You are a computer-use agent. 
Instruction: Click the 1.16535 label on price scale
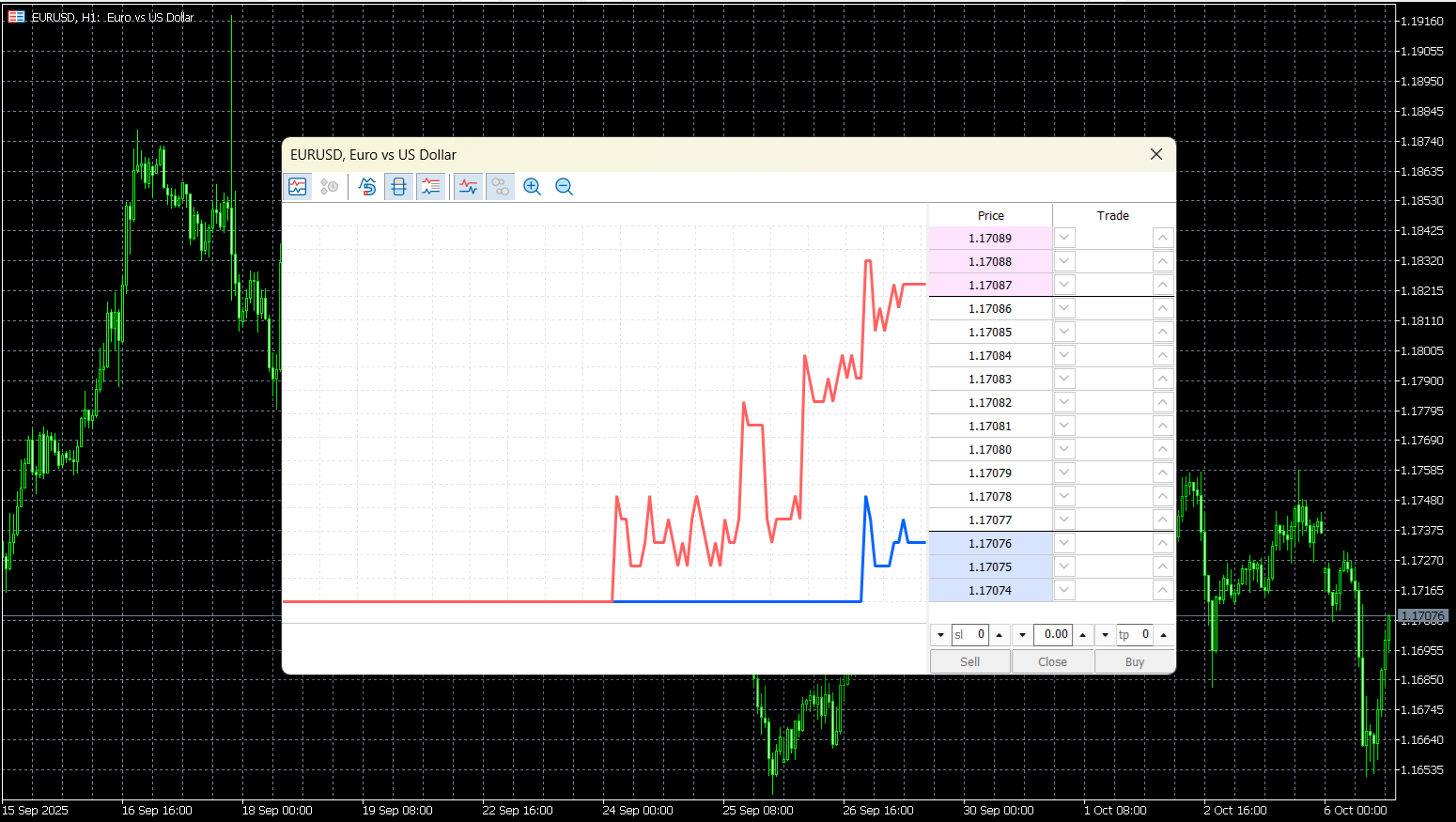click(1421, 769)
